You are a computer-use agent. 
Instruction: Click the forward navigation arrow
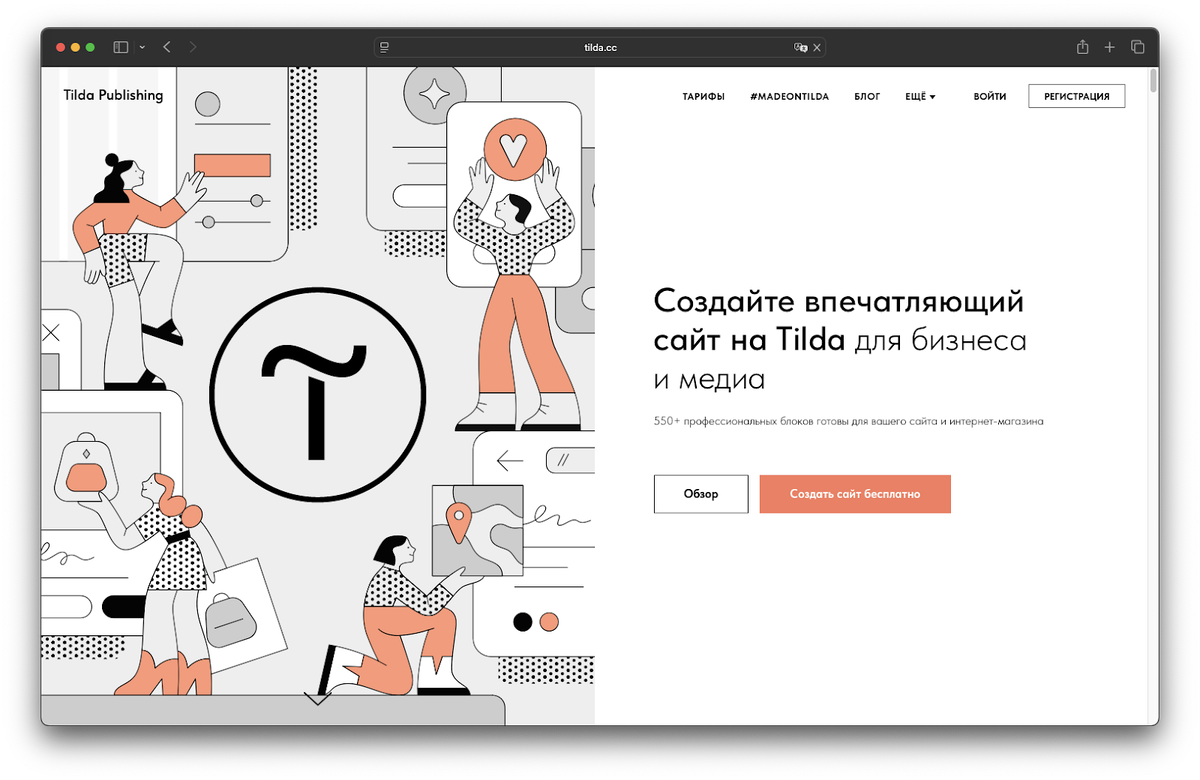click(x=193, y=47)
